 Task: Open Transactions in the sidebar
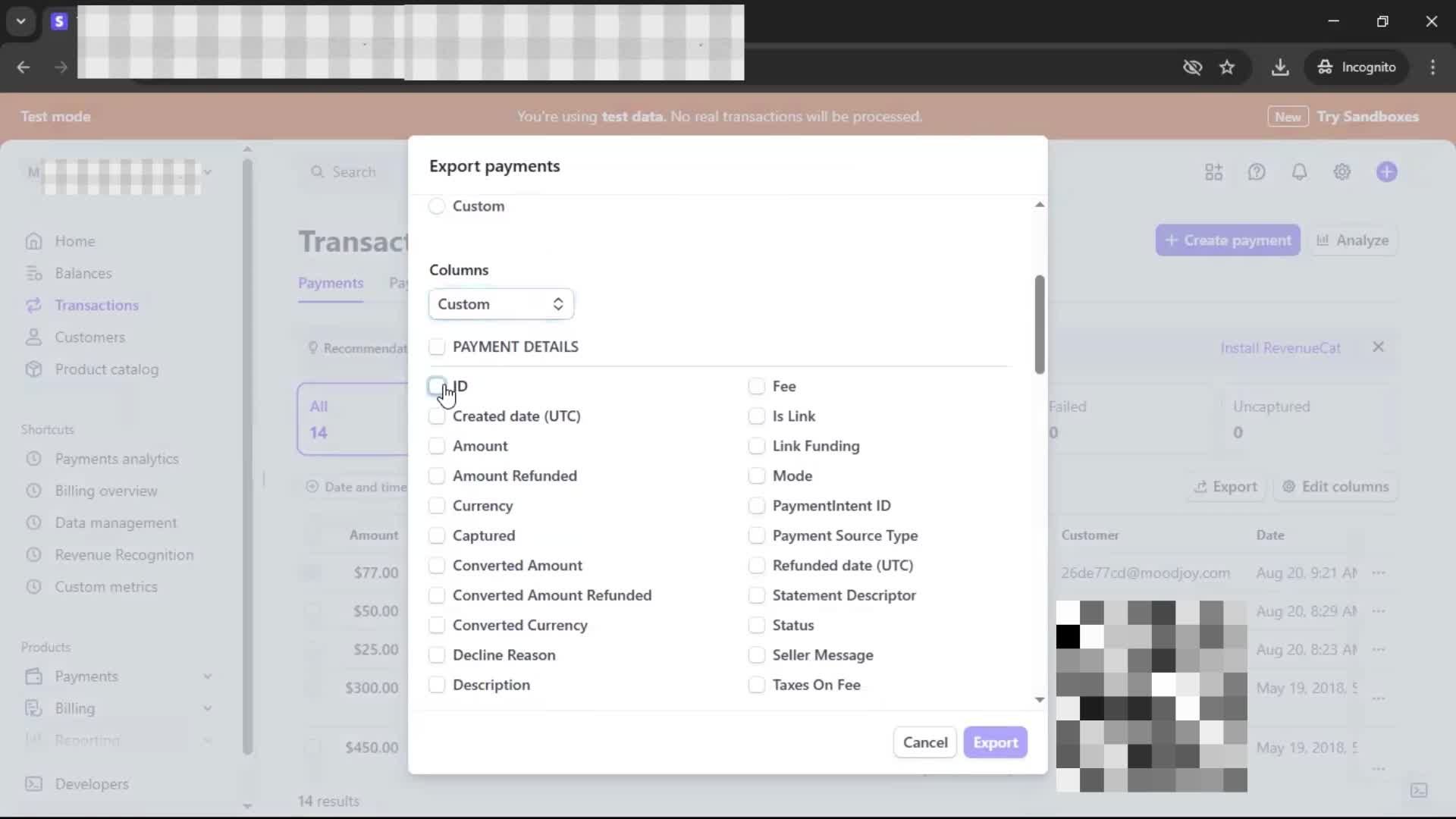(x=96, y=305)
